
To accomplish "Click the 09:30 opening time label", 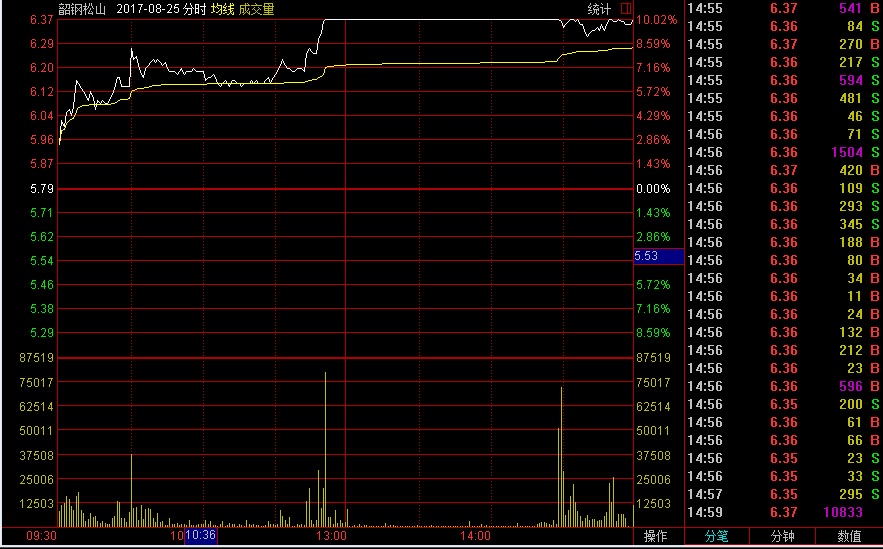I will click(41, 536).
